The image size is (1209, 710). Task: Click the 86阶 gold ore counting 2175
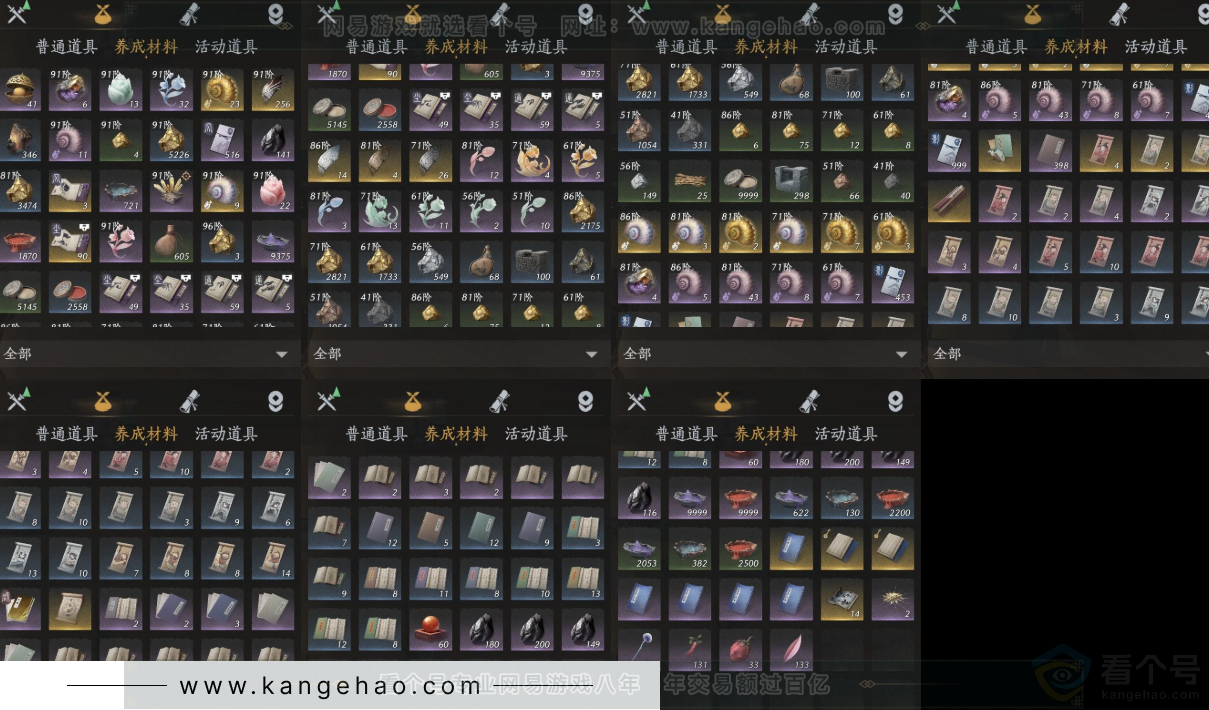[x=583, y=211]
